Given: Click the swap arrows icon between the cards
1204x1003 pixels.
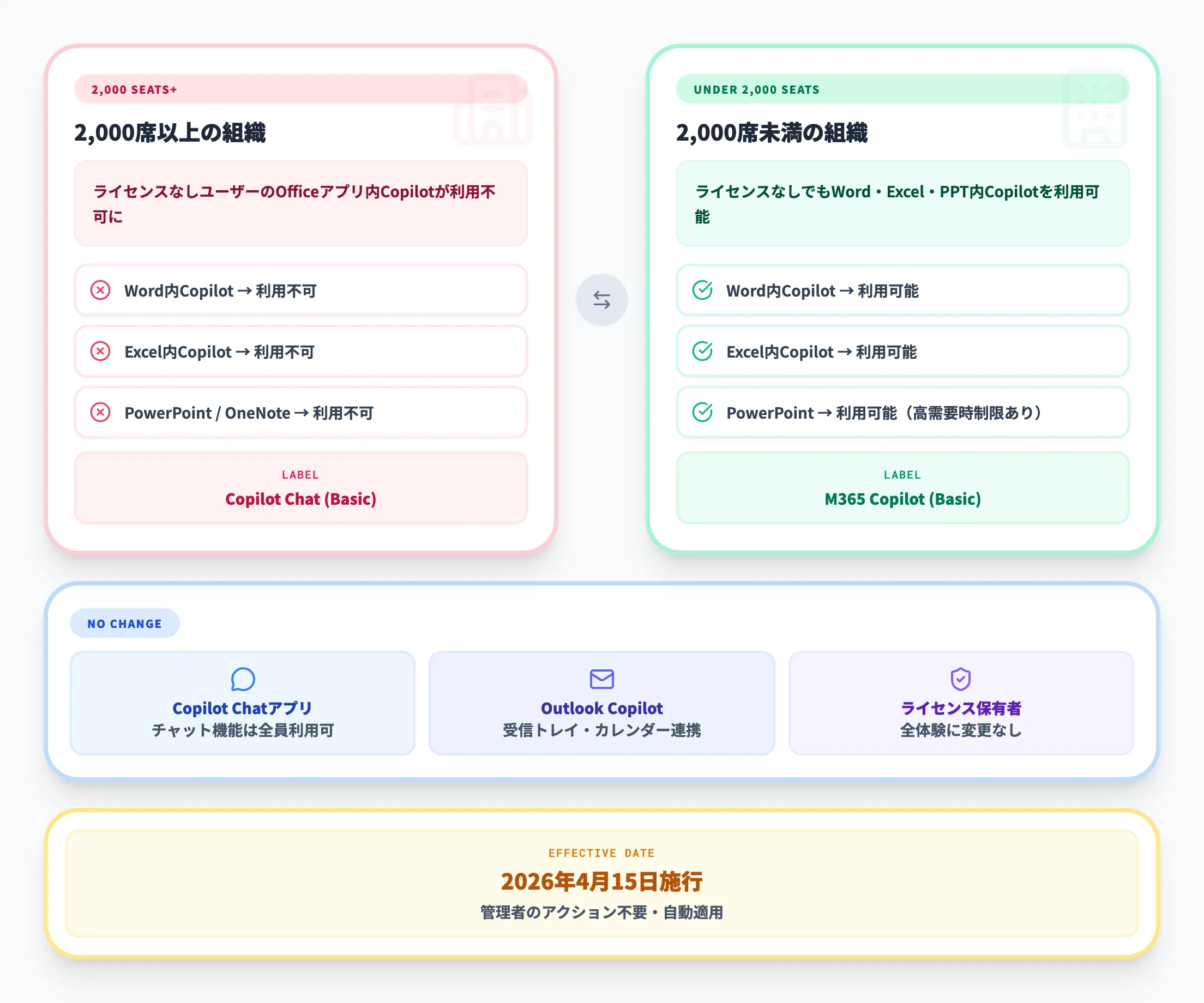Looking at the screenshot, I should click(x=602, y=299).
